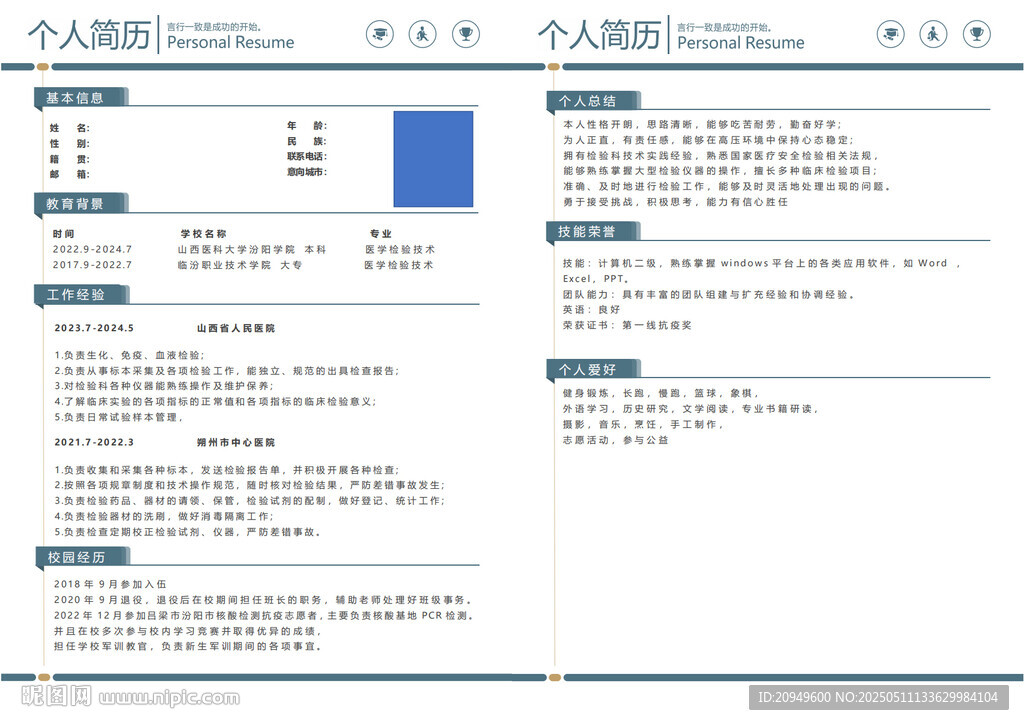Click the 2017.9-2022.7 education date
Screen dimensions: 1024x725
click(x=92, y=265)
